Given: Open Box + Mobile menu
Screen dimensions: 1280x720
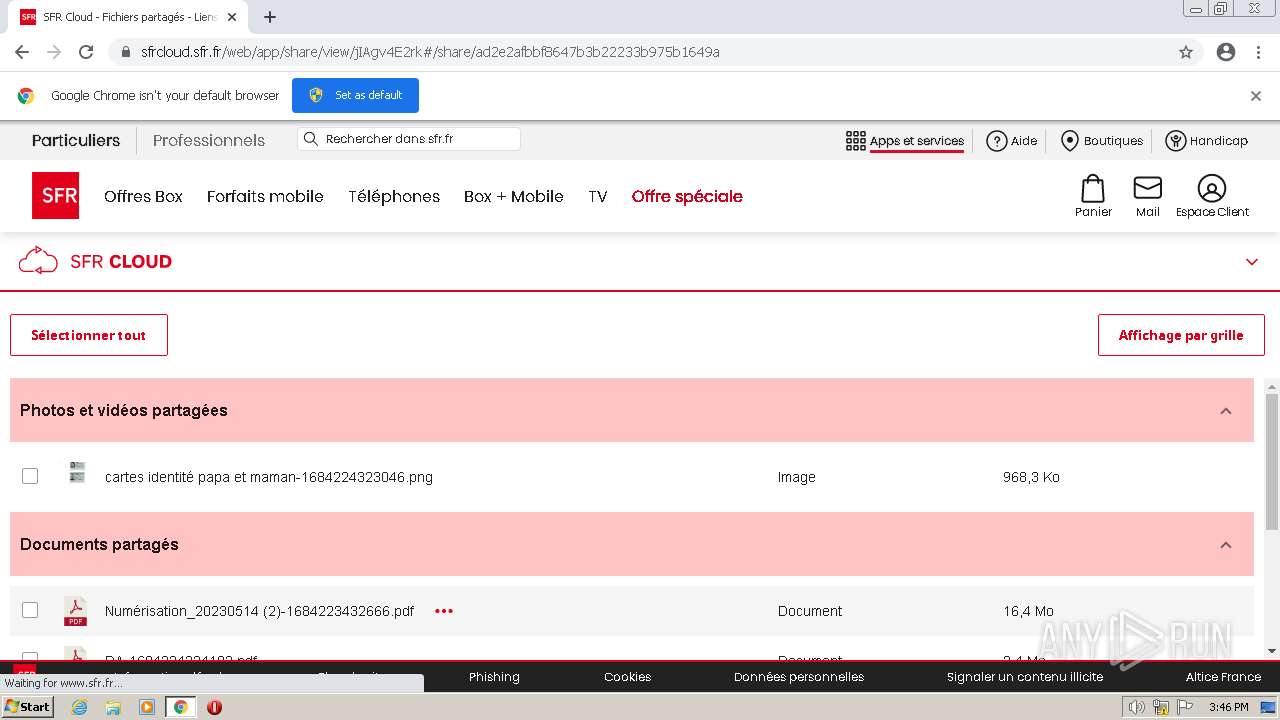Looking at the screenshot, I should (x=514, y=196).
